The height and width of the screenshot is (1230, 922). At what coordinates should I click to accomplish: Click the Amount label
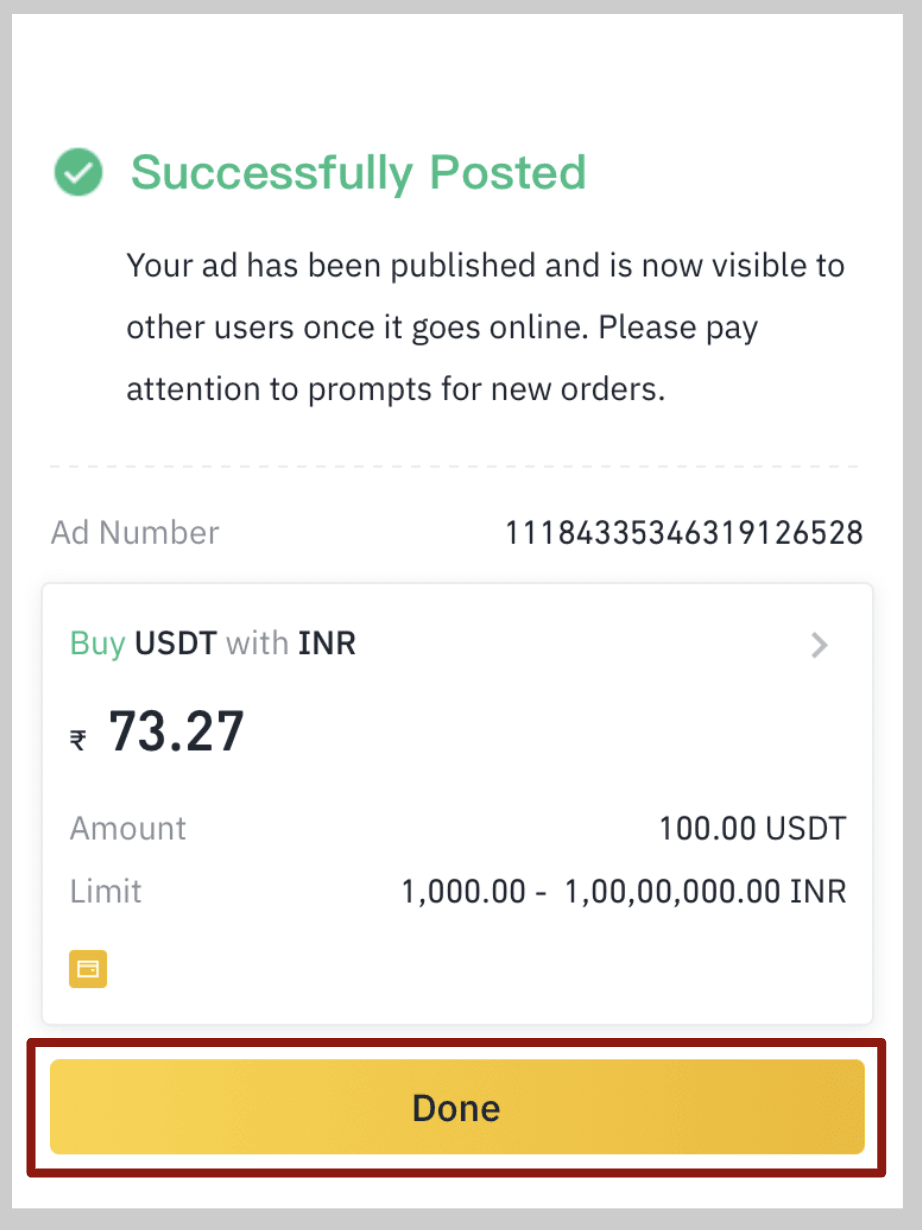[x=128, y=829]
